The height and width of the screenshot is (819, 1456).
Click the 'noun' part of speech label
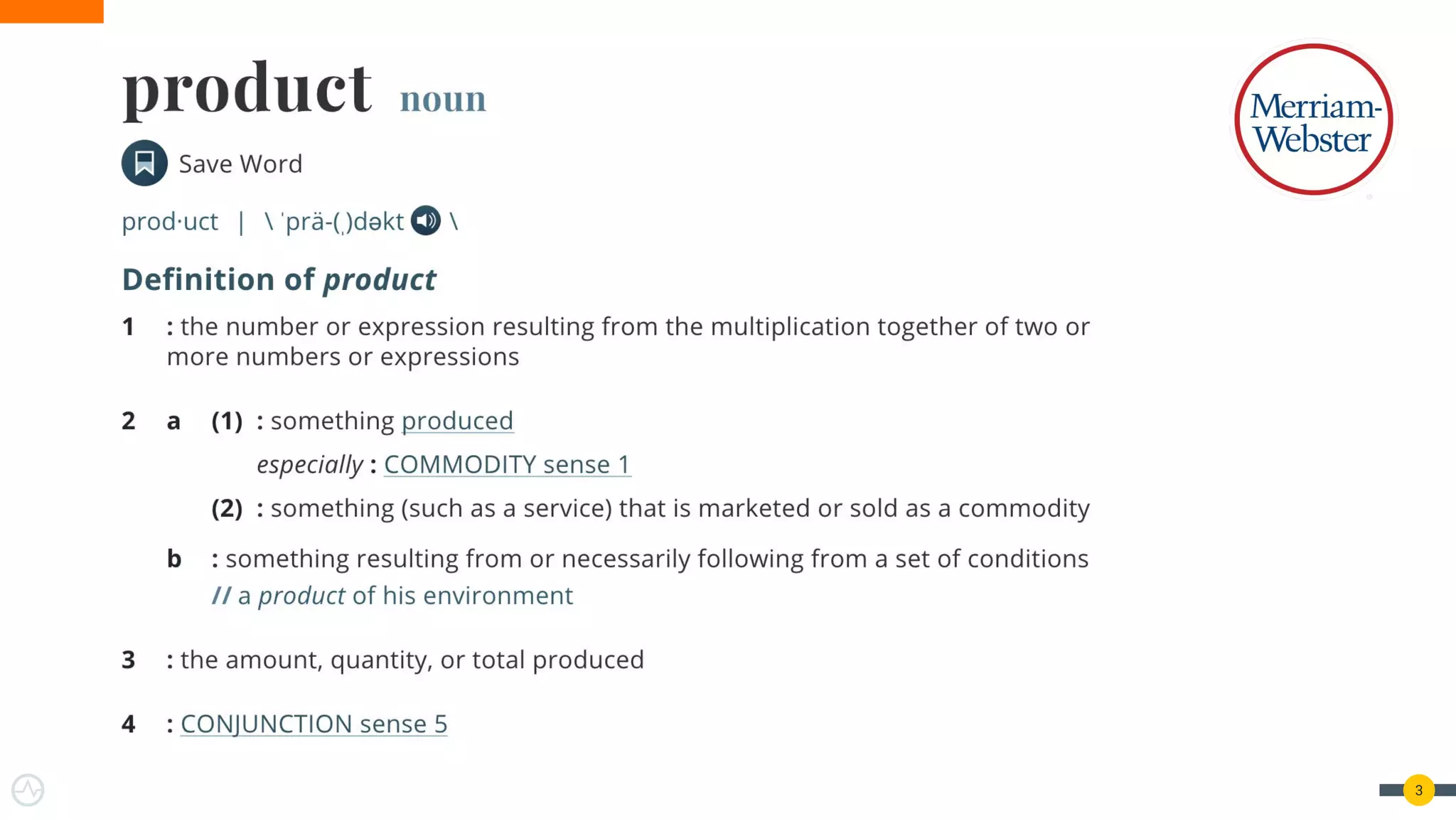(443, 100)
